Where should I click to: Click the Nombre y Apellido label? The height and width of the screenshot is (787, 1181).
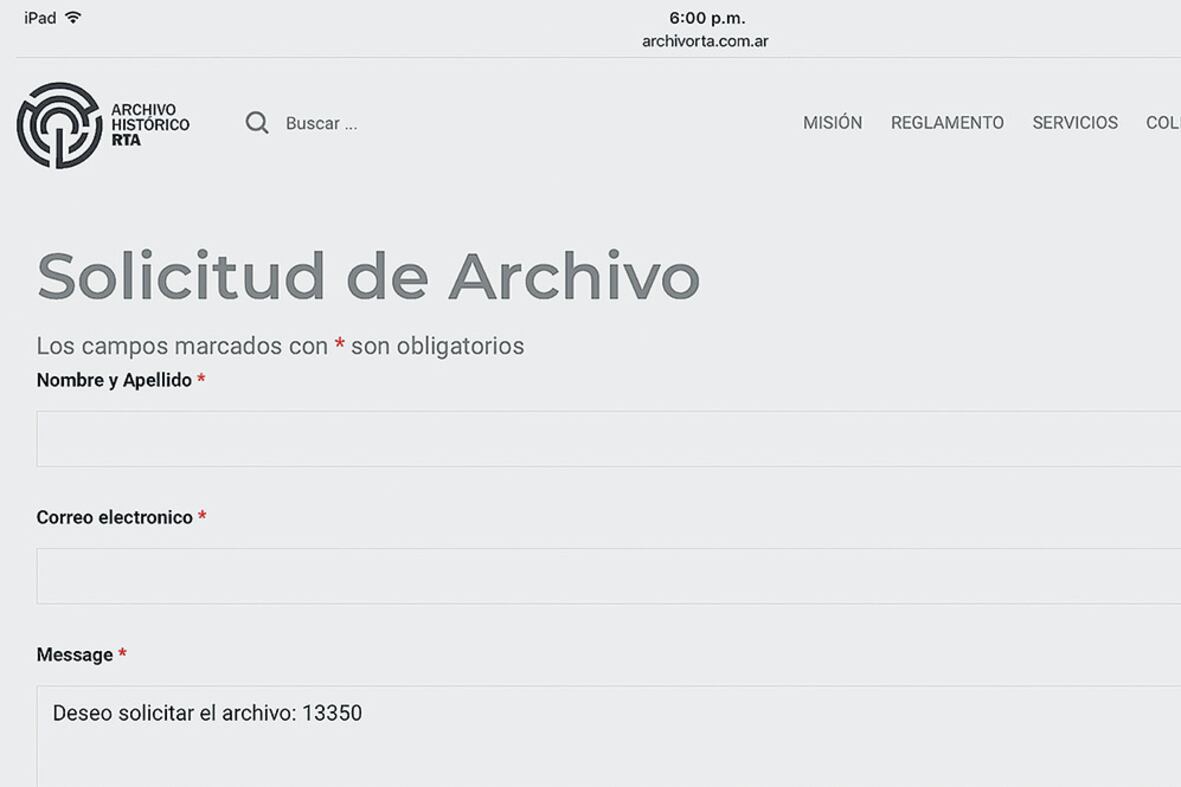(114, 380)
